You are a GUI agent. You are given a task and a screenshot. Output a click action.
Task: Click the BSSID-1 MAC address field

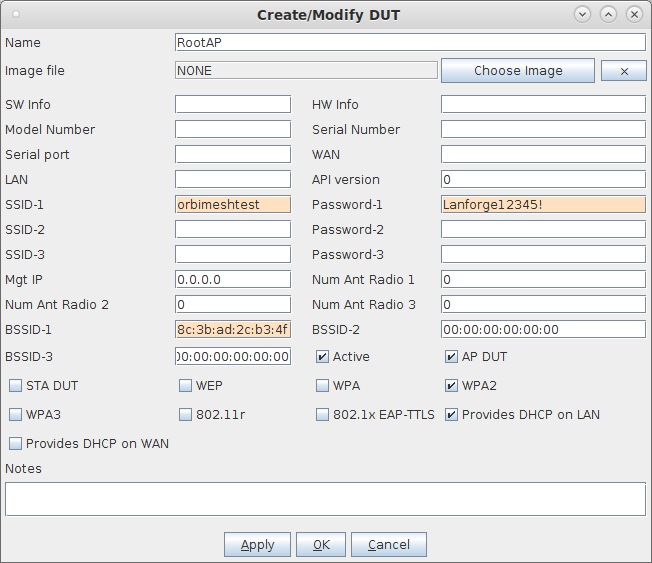click(232, 330)
